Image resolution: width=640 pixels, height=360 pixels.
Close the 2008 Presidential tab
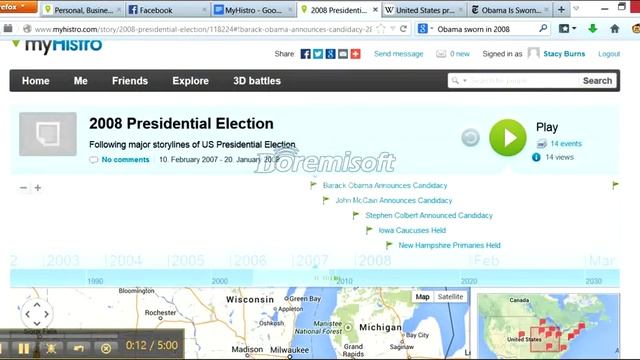(375, 10)
